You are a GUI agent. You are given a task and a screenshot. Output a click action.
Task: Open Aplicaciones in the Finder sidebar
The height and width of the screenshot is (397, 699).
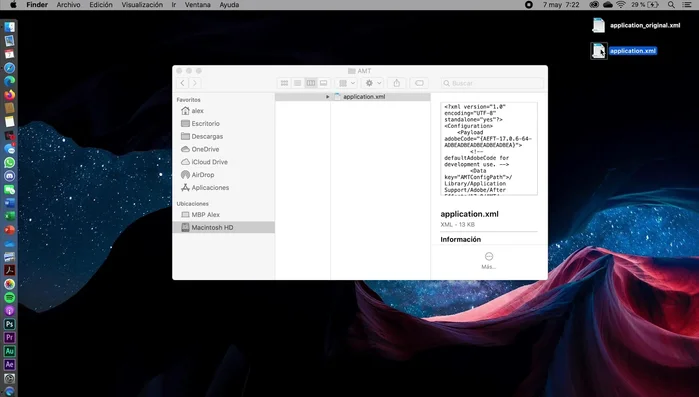click(223, 188)
